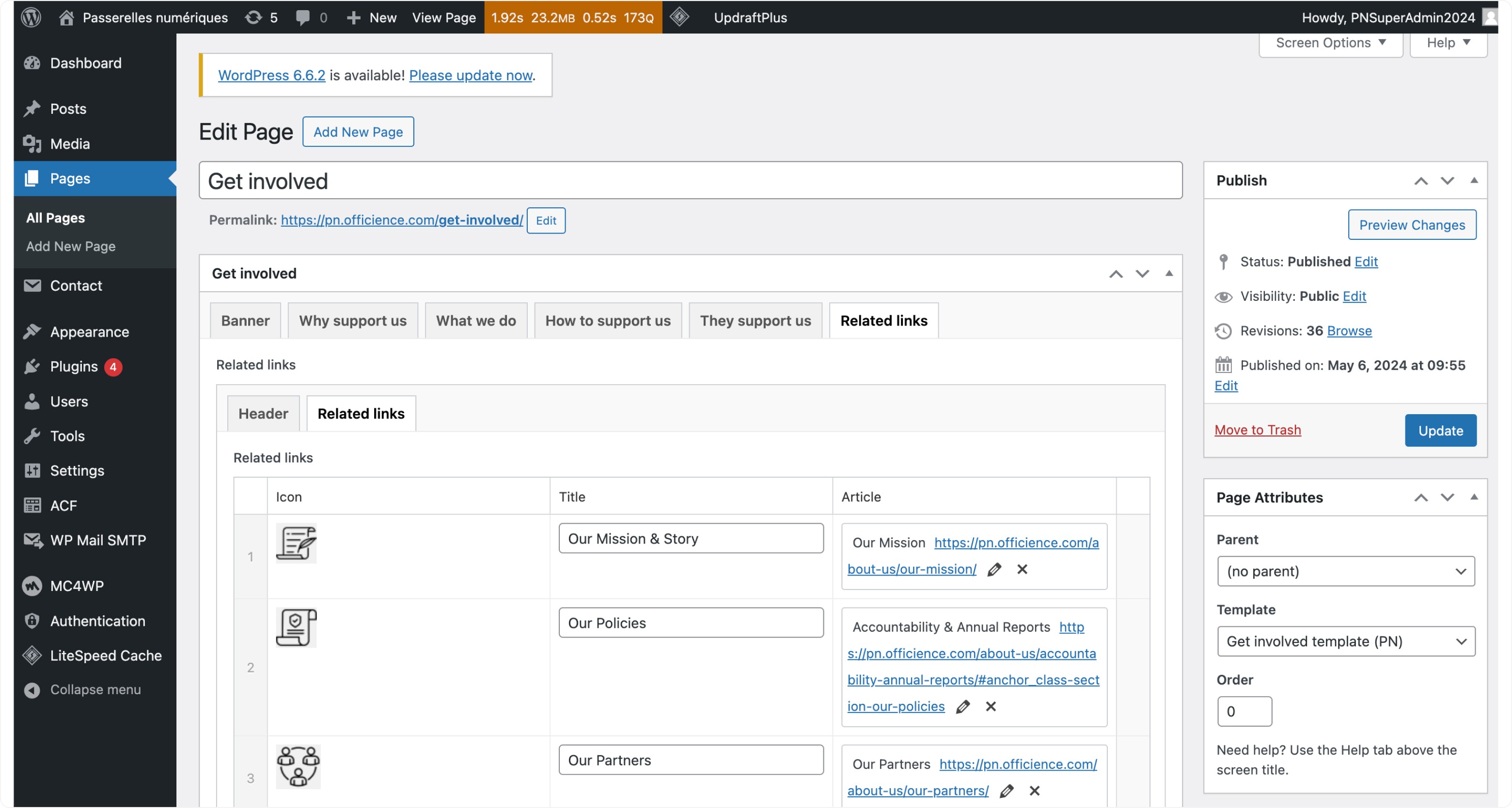The image size is (1512, 808).
Task: Expand Screen Options panel
Action: coord(1330,43)
